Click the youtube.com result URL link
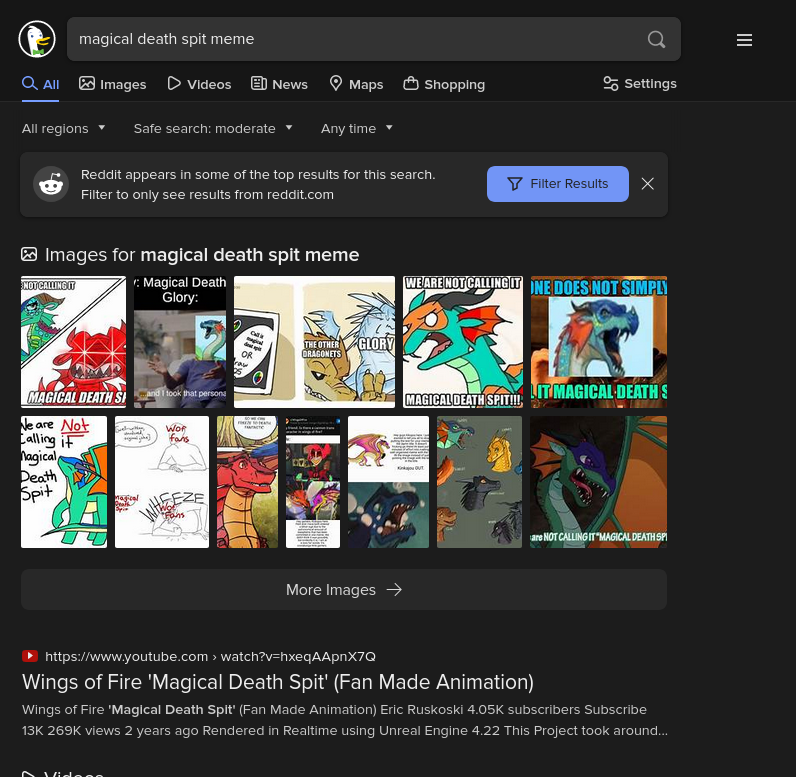Viewport: 796px width, 777px height. [210, 656]
